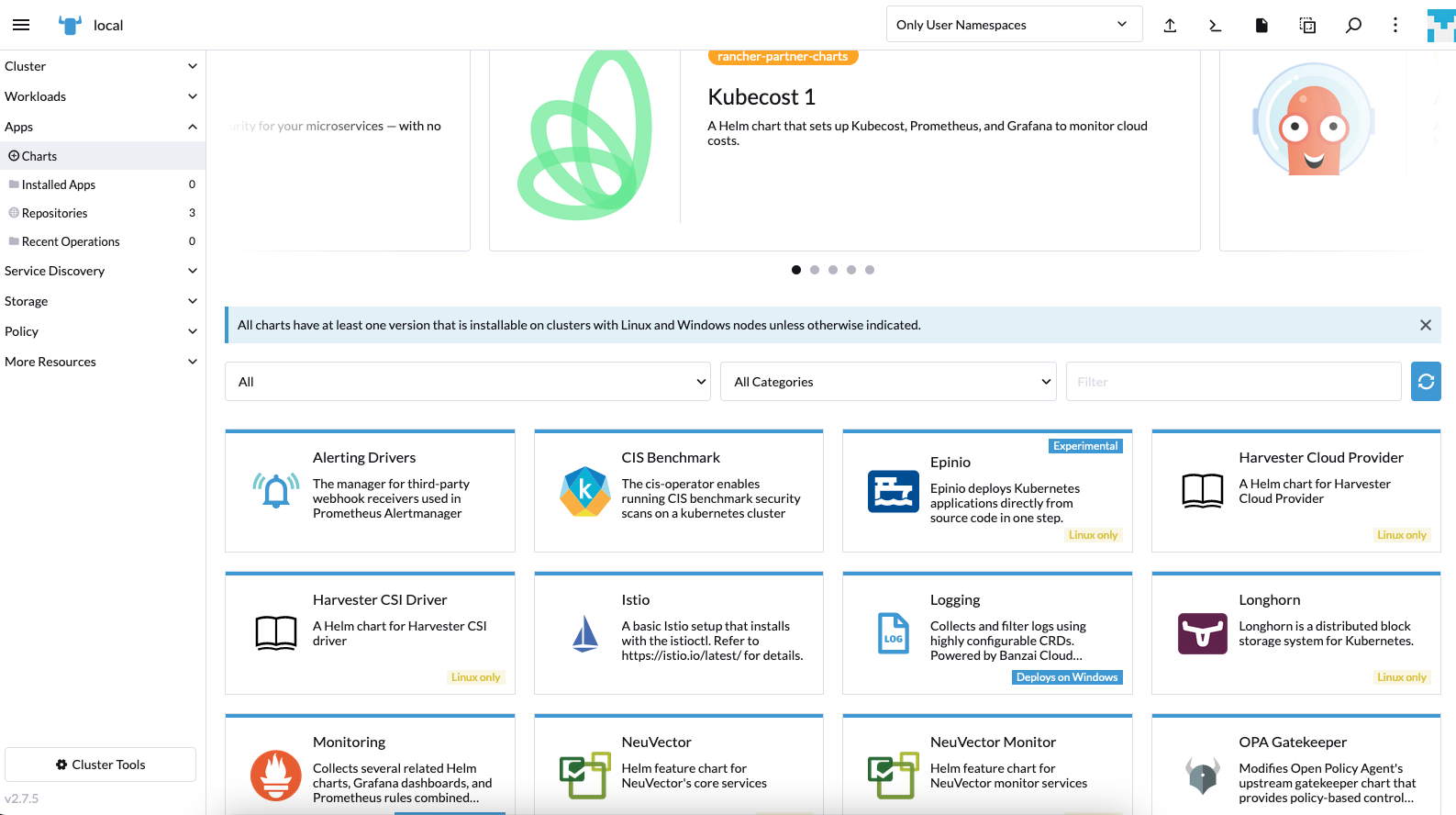Click the local cluster name
Screen dimensions: 1456x815
(108, 26)
